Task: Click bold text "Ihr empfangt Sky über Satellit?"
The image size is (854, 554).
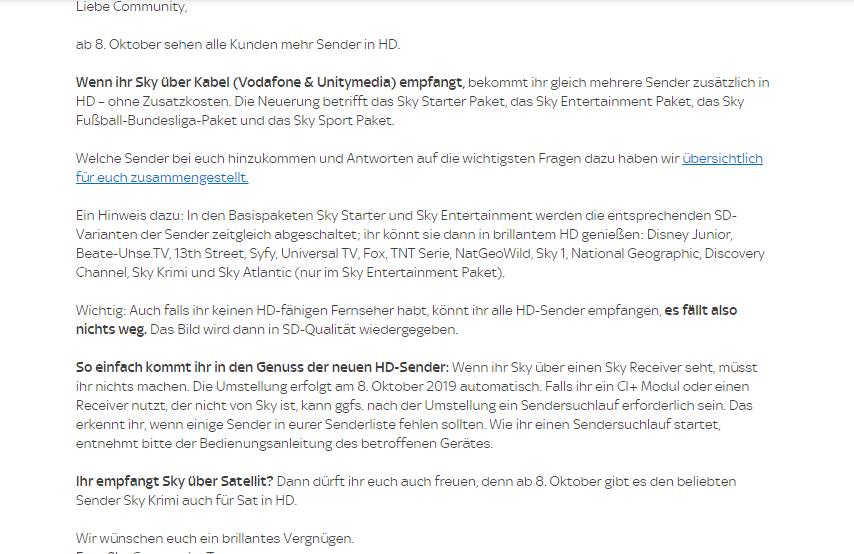Action: [174, 482]
